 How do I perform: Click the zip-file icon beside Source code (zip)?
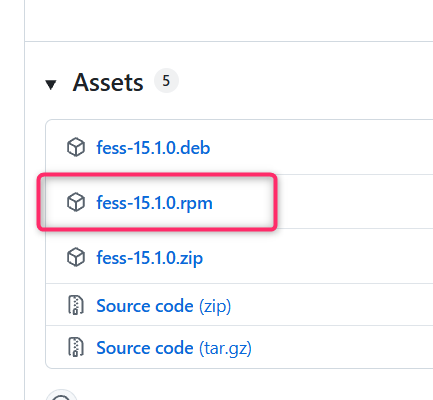(x=76, y=305)
